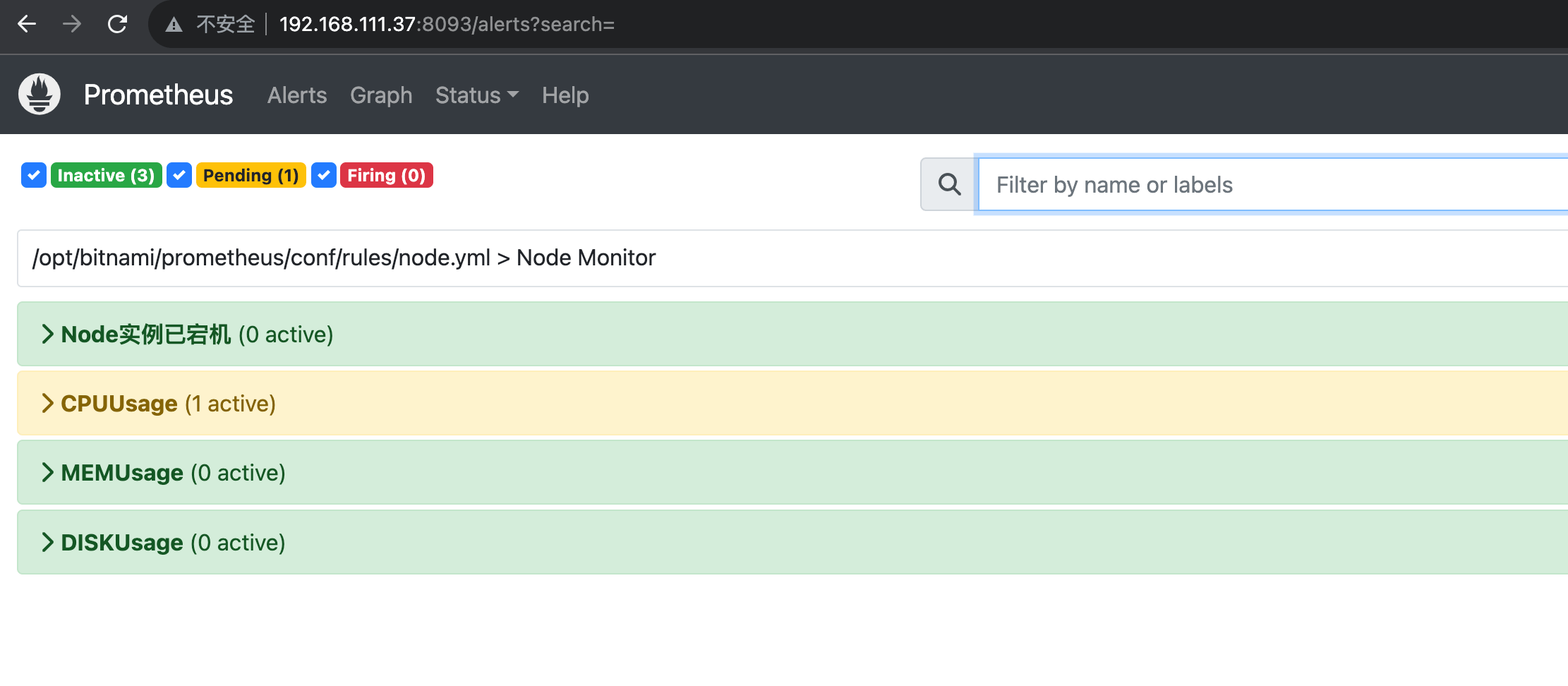1568x686 pixels.
Task: Uncheck the Firing alerts checkbox
Action: pos(323,175)
